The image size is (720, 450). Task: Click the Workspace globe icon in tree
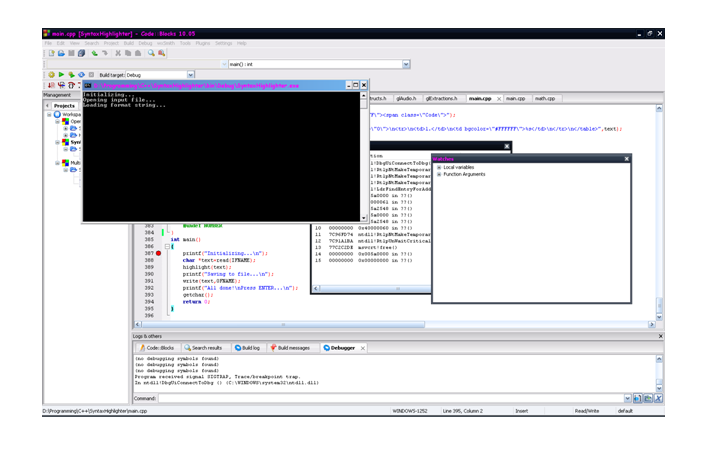point(57,114)
